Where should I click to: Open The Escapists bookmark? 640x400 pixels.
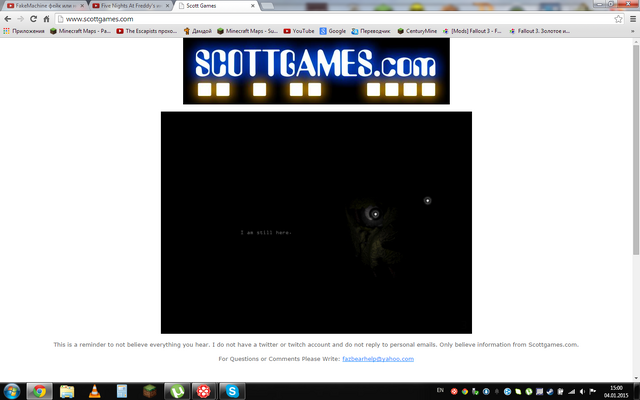pos(147,31)
